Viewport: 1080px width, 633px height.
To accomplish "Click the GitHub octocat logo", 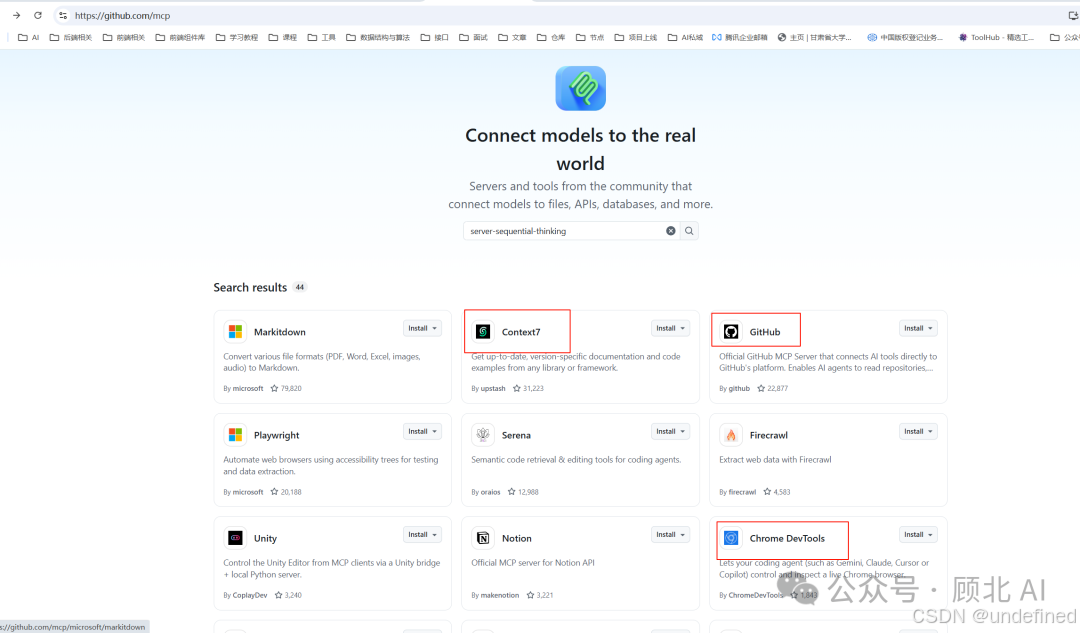I will click(731, 331).
